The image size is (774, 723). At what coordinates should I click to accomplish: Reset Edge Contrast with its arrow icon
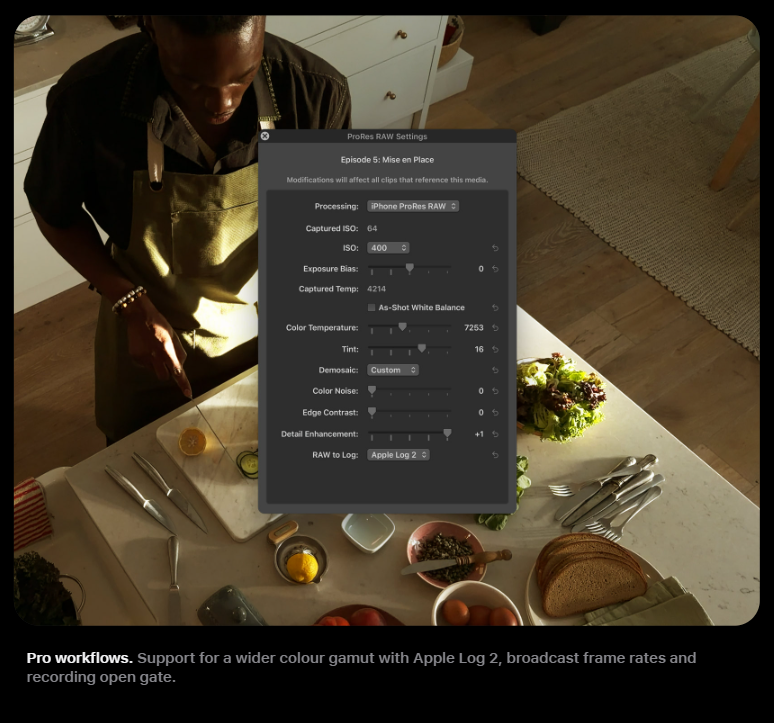pyautogui.click(x=495, y=413)
